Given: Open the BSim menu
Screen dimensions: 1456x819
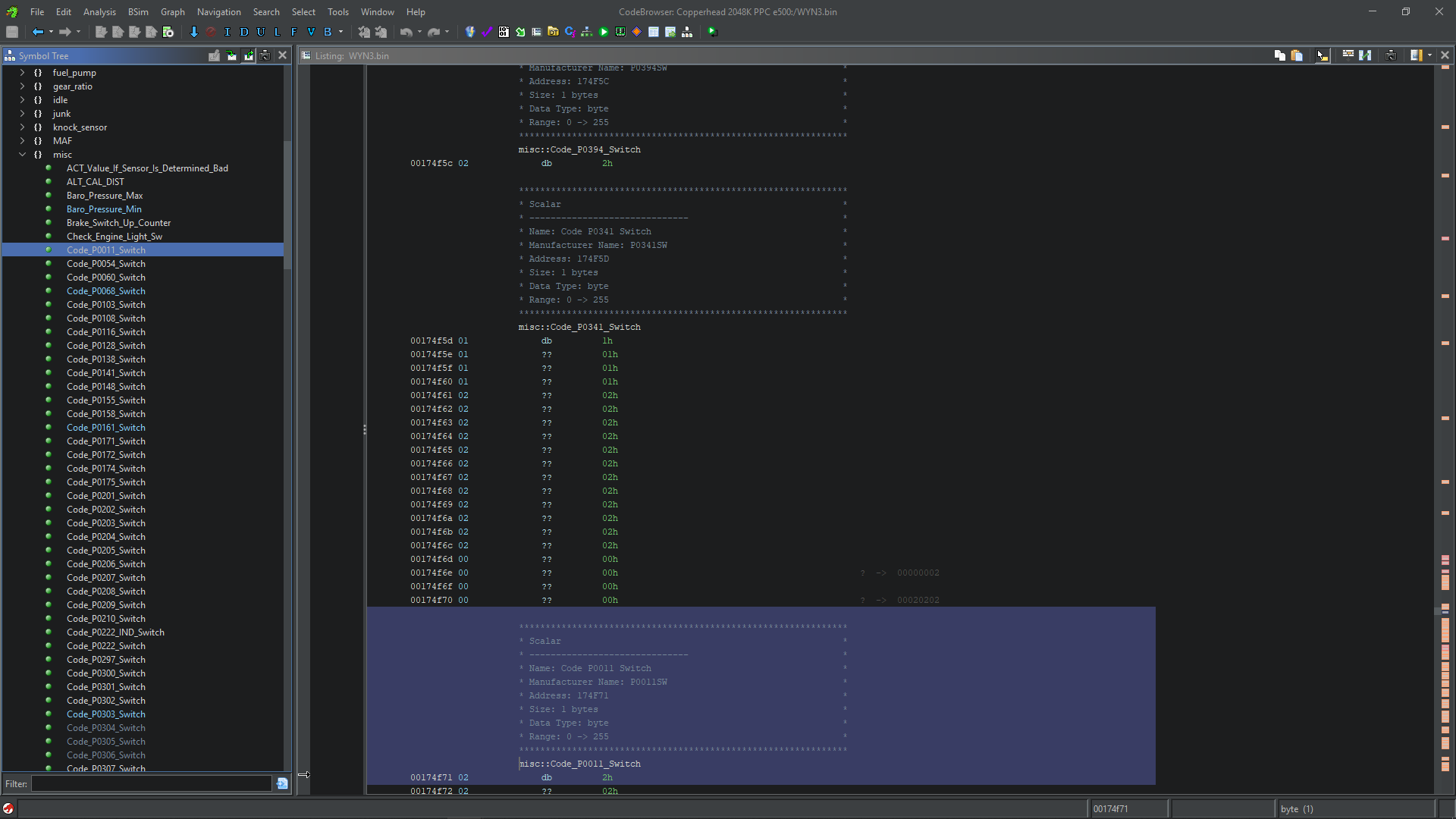Looking at the screenshot, I should coord(138,12).
